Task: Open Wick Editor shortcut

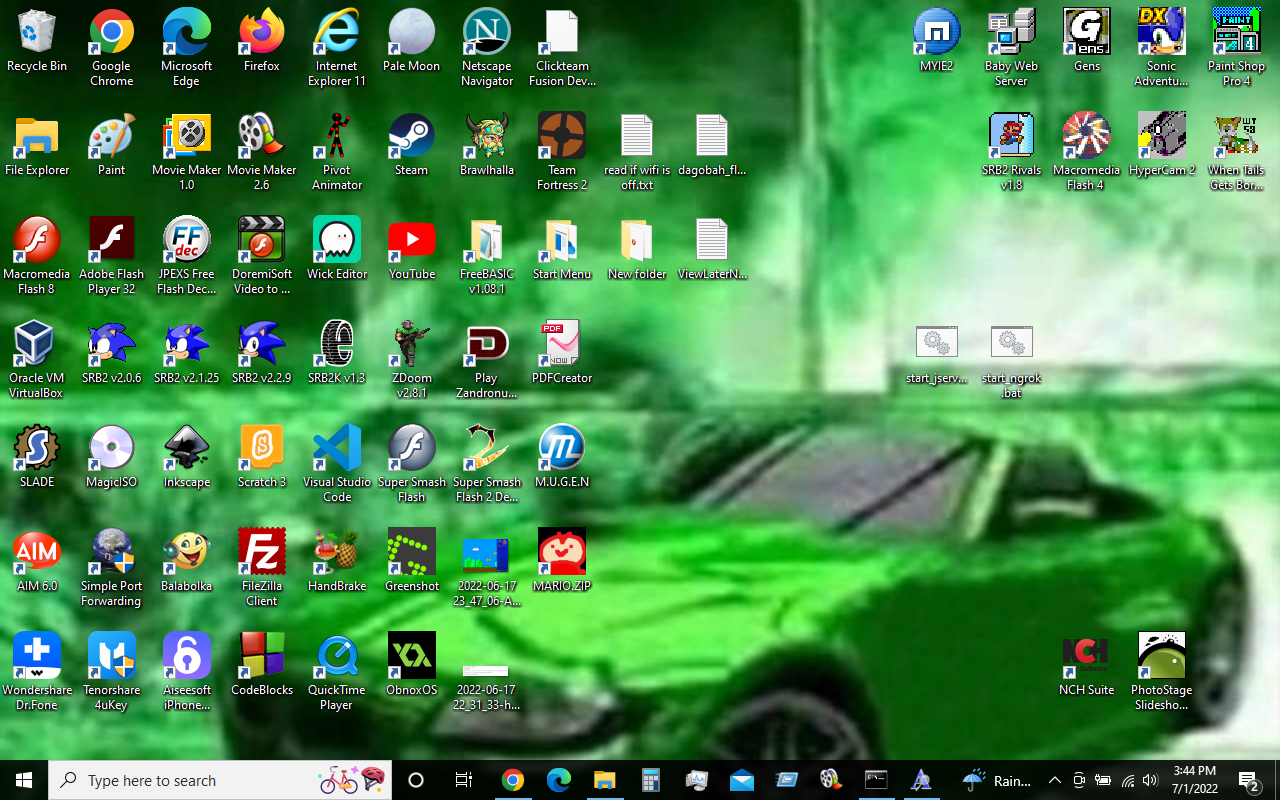Action: coord(337,248)
